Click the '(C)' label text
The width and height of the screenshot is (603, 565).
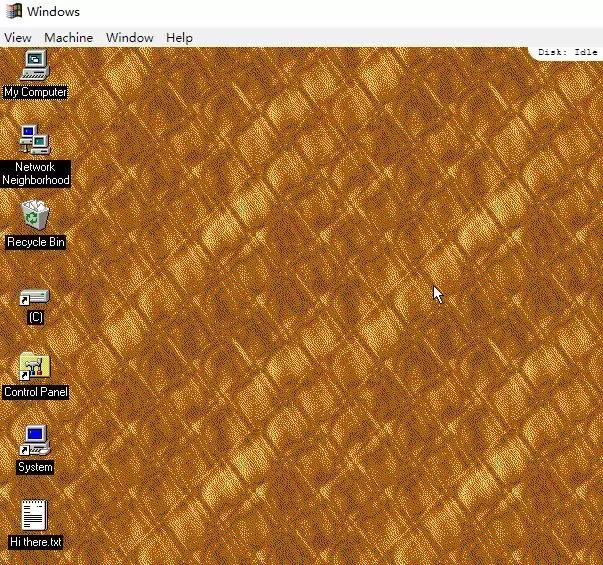(35, 317)
